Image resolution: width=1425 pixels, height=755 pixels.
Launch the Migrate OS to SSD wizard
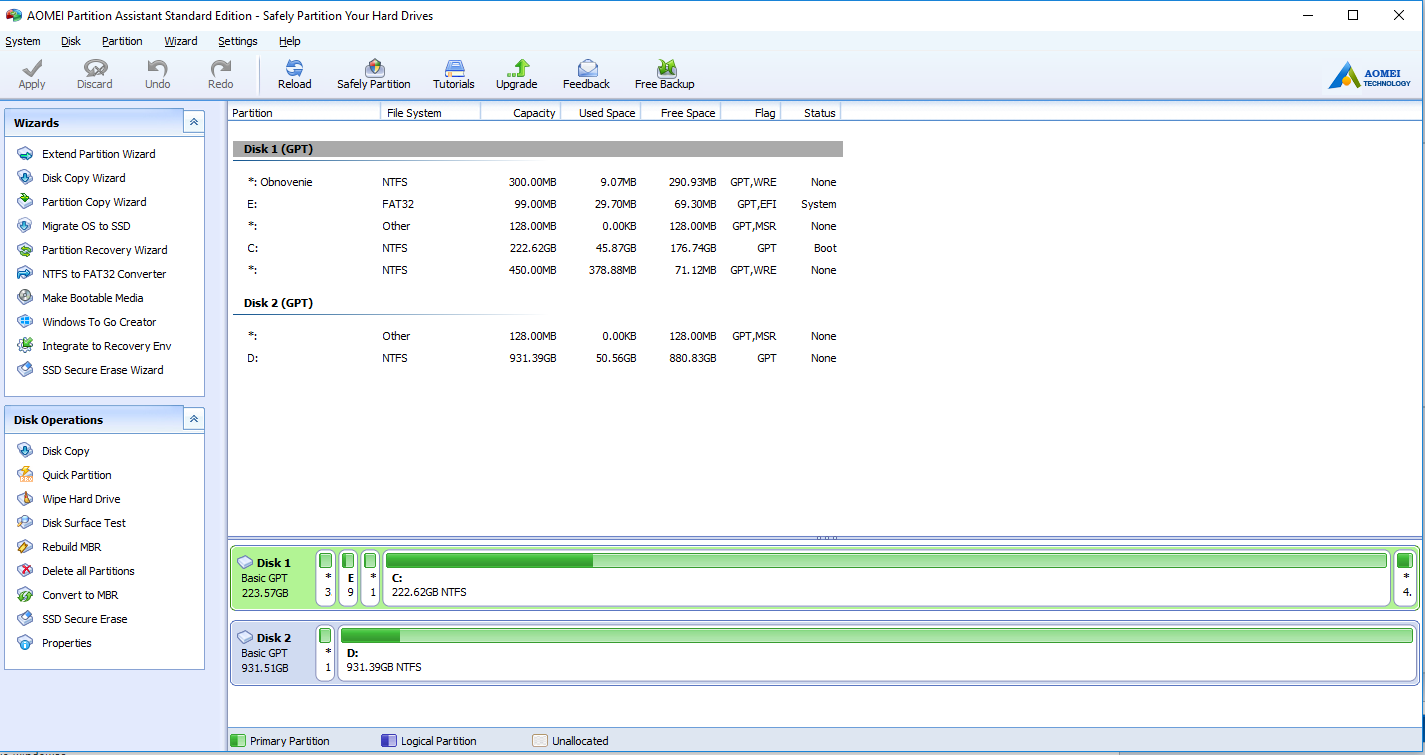click(86, 226)
